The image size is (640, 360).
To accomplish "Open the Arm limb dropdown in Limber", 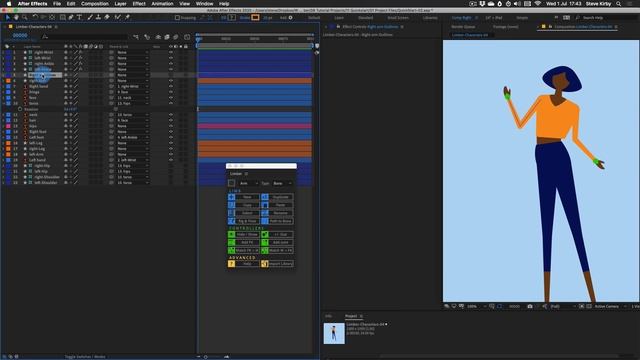I will click(248, 184).
